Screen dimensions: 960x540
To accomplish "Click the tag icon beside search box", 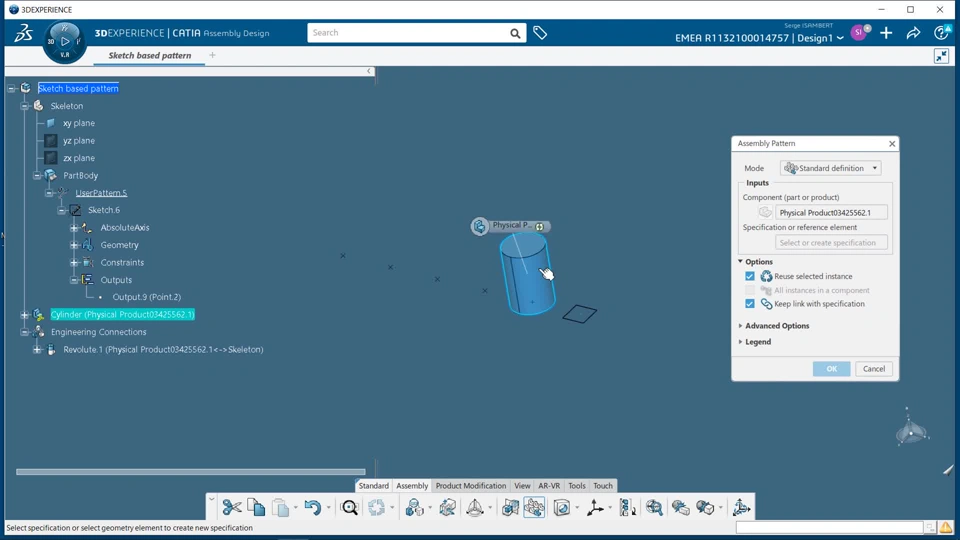I will (x=540, y=33).
